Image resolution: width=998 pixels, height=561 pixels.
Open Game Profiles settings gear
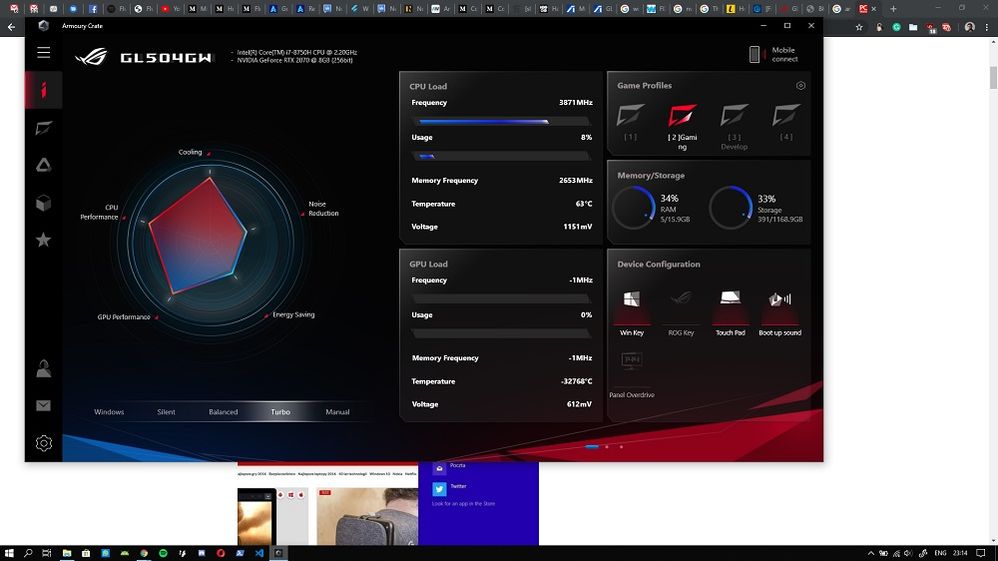pyautogui.click(x=800, y=86)
